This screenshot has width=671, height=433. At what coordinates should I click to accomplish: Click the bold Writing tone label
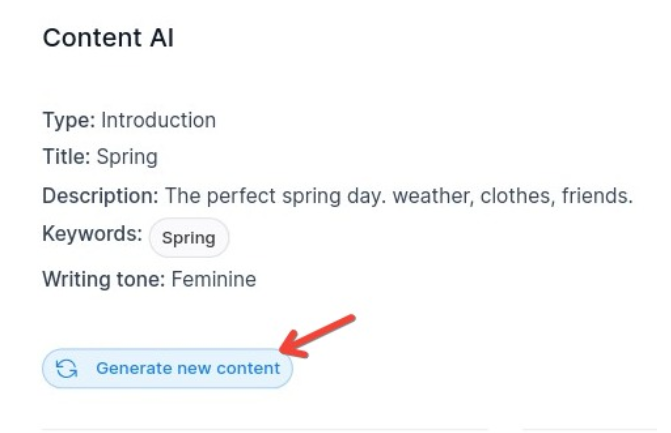[104, 280]
